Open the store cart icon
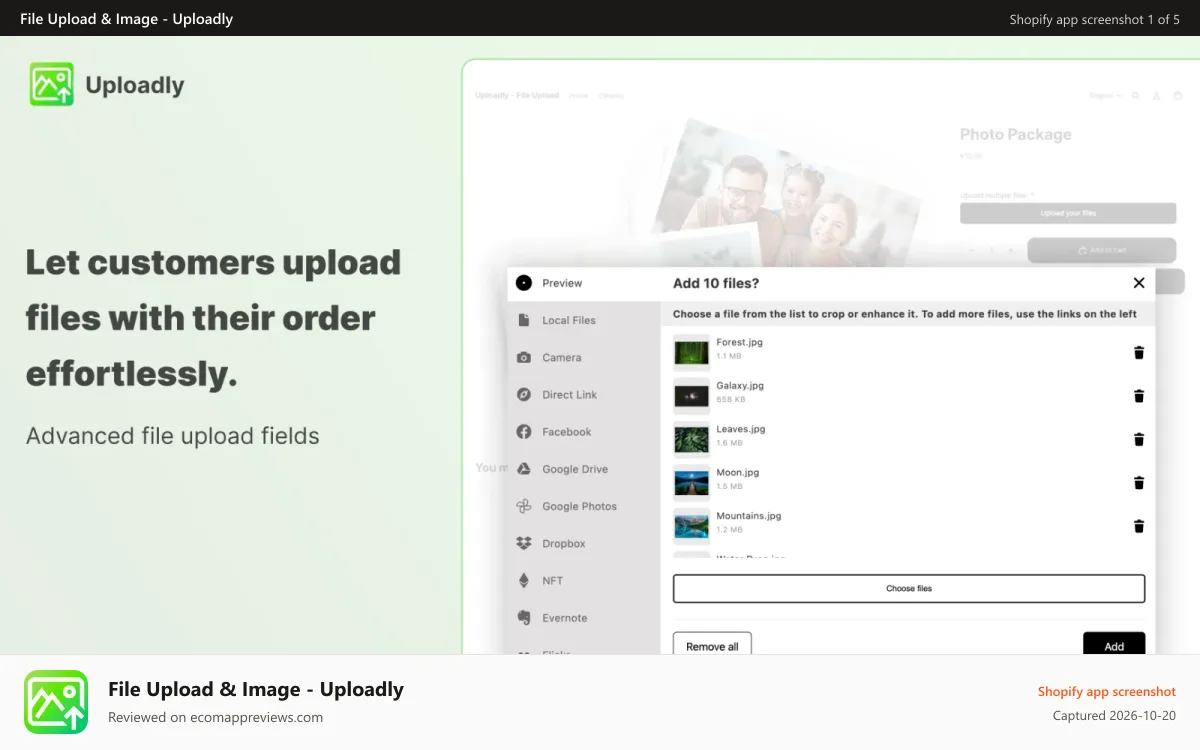The width and height of the screenshot is (1200, 750). click(x=1178, y=96)
